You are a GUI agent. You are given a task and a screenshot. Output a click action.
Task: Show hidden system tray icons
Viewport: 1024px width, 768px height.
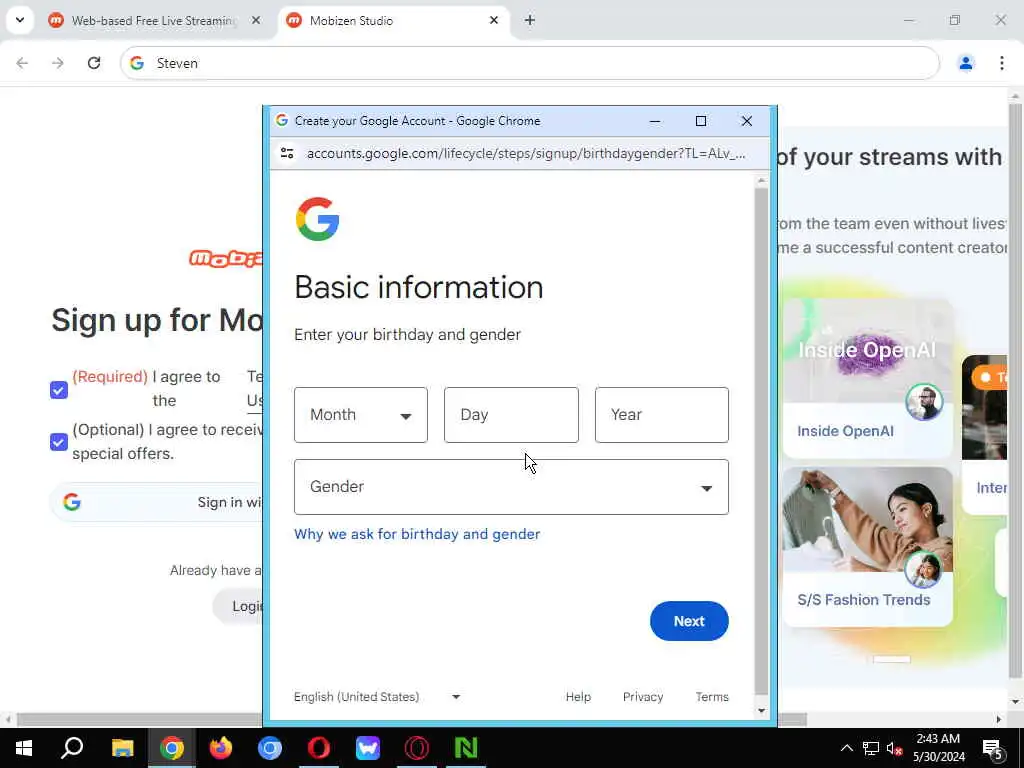click(x=846, y=748)
